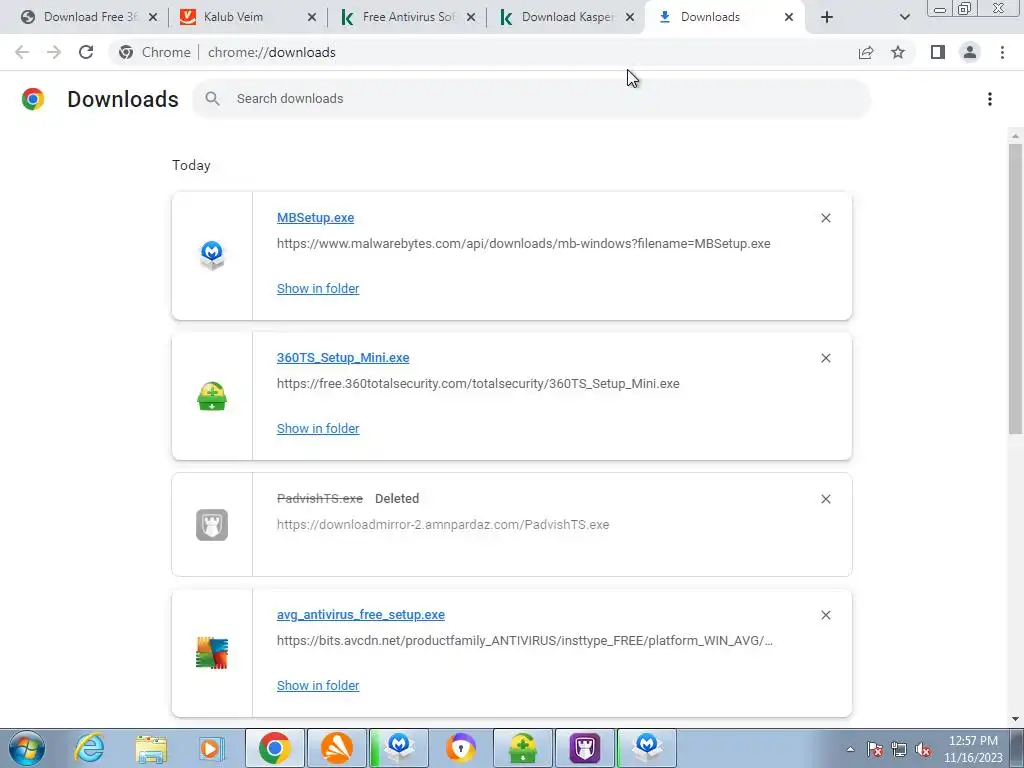The width and height of the screenshot is (1024, 768).
Task: Show 360TS_Setup_Mini.exe in folder
Action: pyautogui.click(x=318, y=428)
